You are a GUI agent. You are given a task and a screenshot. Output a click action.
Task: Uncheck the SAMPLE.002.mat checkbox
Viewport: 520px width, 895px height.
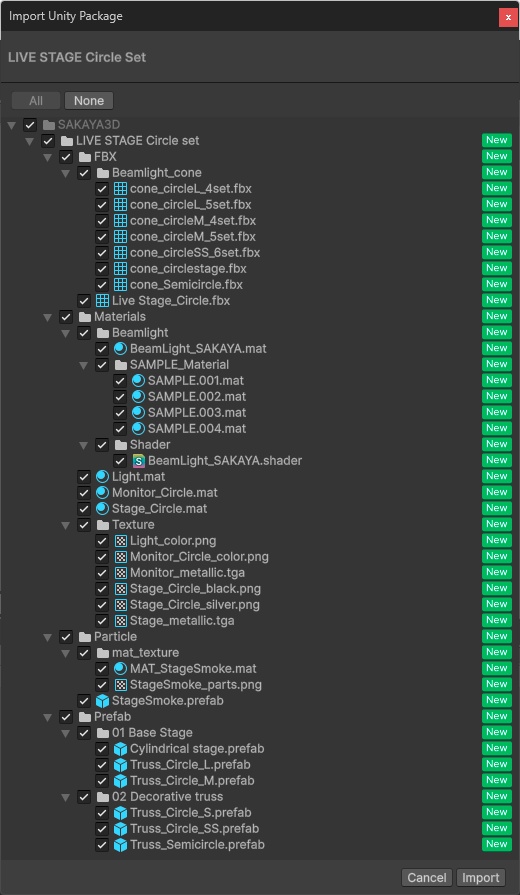[x=120, y=396]
